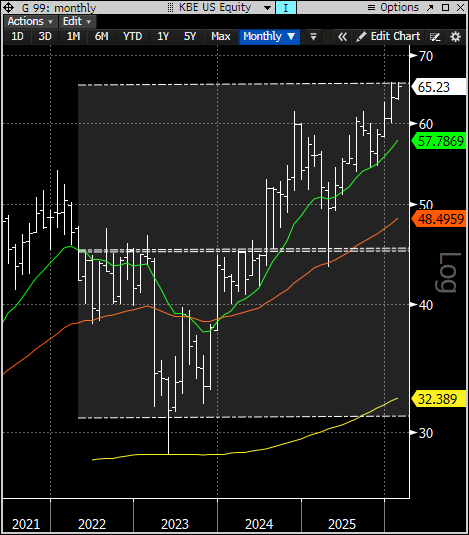Collapse the toolbar with double-chevron icon
Screen dimensions: 469x535
(342, 37)
